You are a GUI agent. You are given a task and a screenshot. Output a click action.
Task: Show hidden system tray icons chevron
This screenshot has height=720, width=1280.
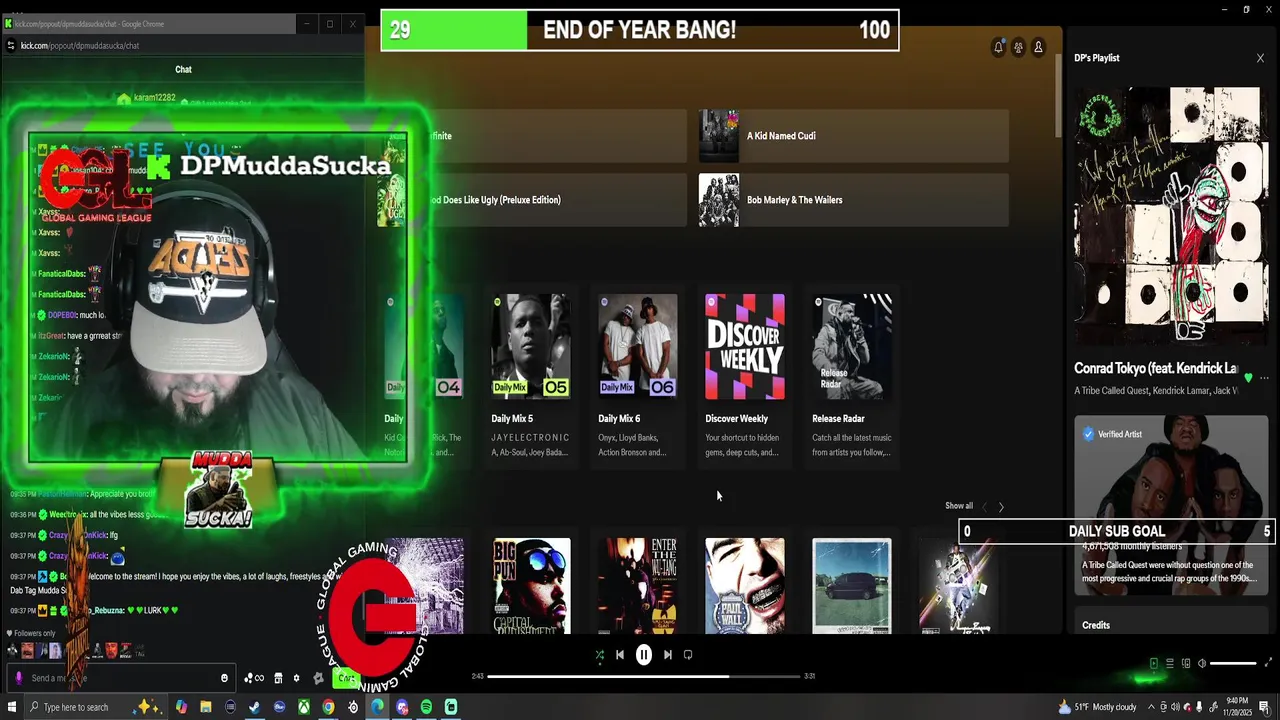point(1151,707)
